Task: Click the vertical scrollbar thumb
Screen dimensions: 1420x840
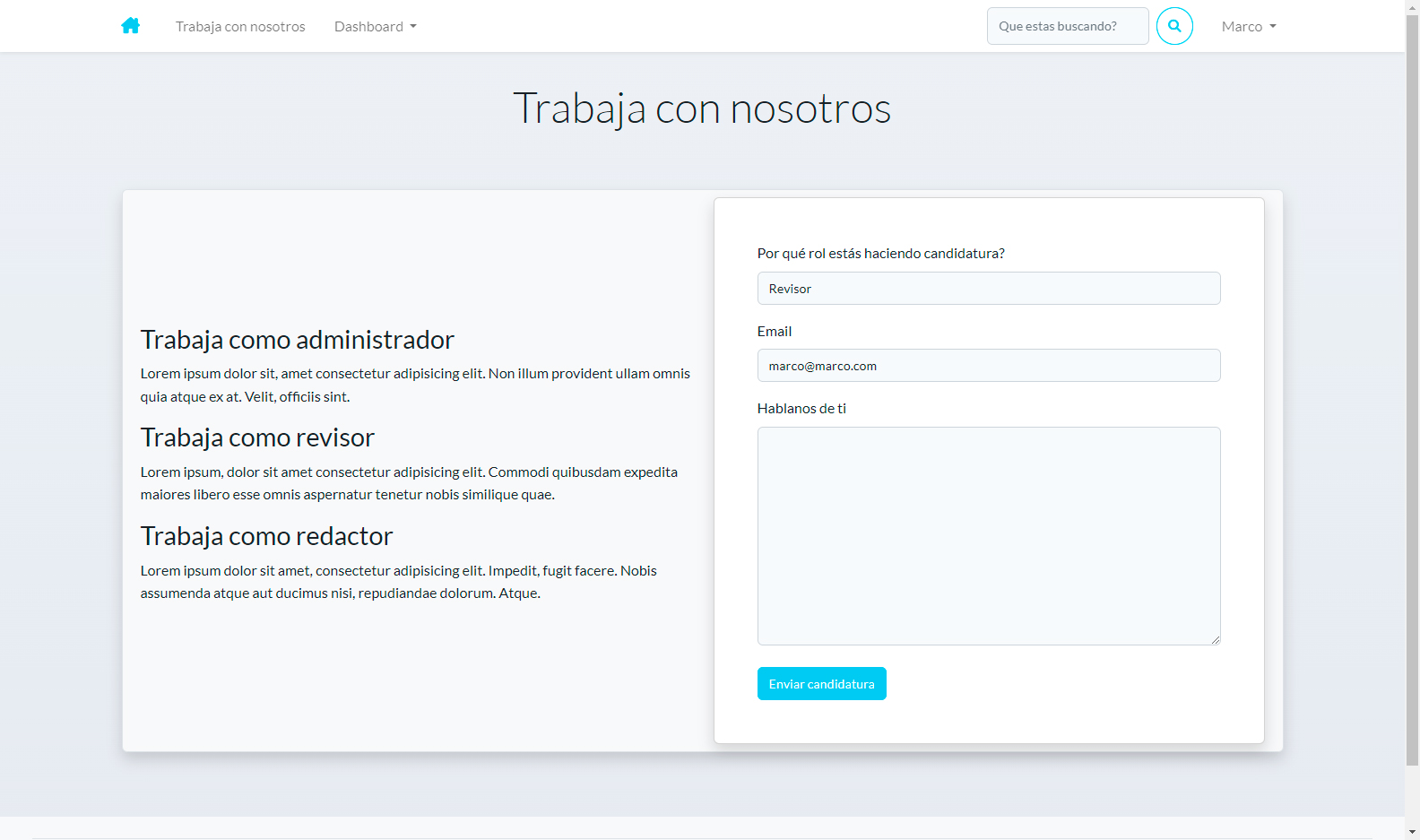Action: point(1412,385)
